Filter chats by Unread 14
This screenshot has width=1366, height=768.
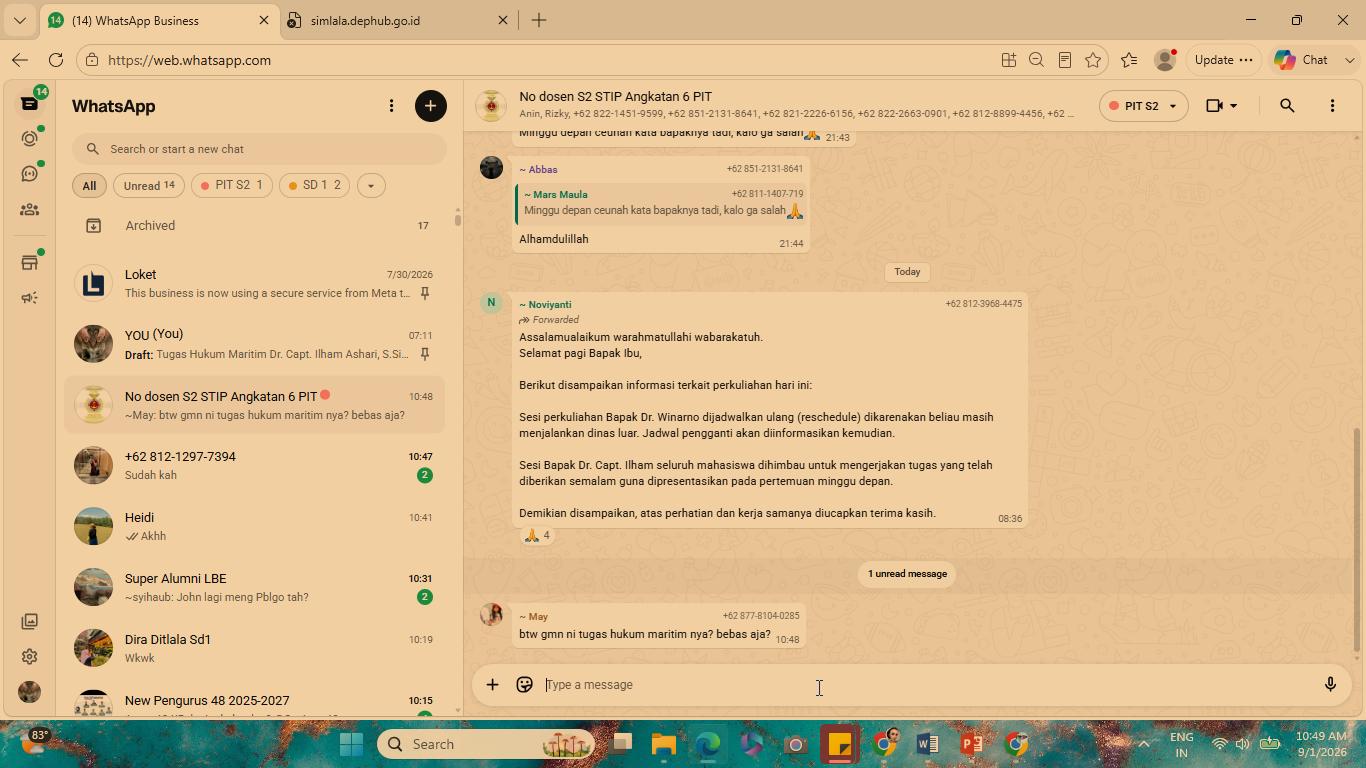[x=149, y=185]
